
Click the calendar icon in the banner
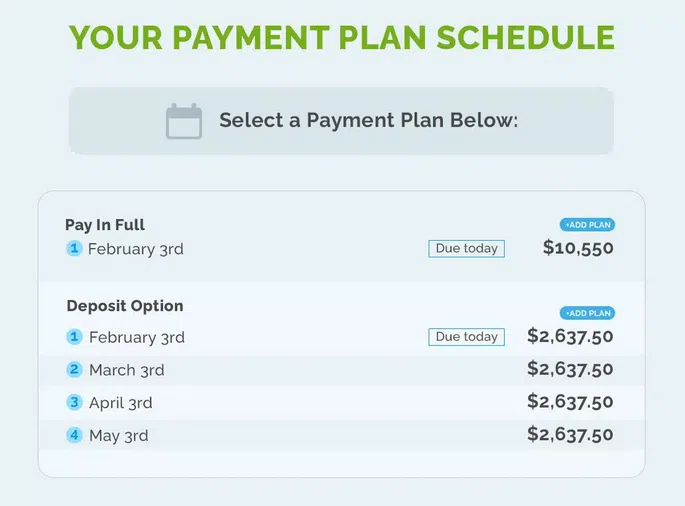click(x=184, y=121)
